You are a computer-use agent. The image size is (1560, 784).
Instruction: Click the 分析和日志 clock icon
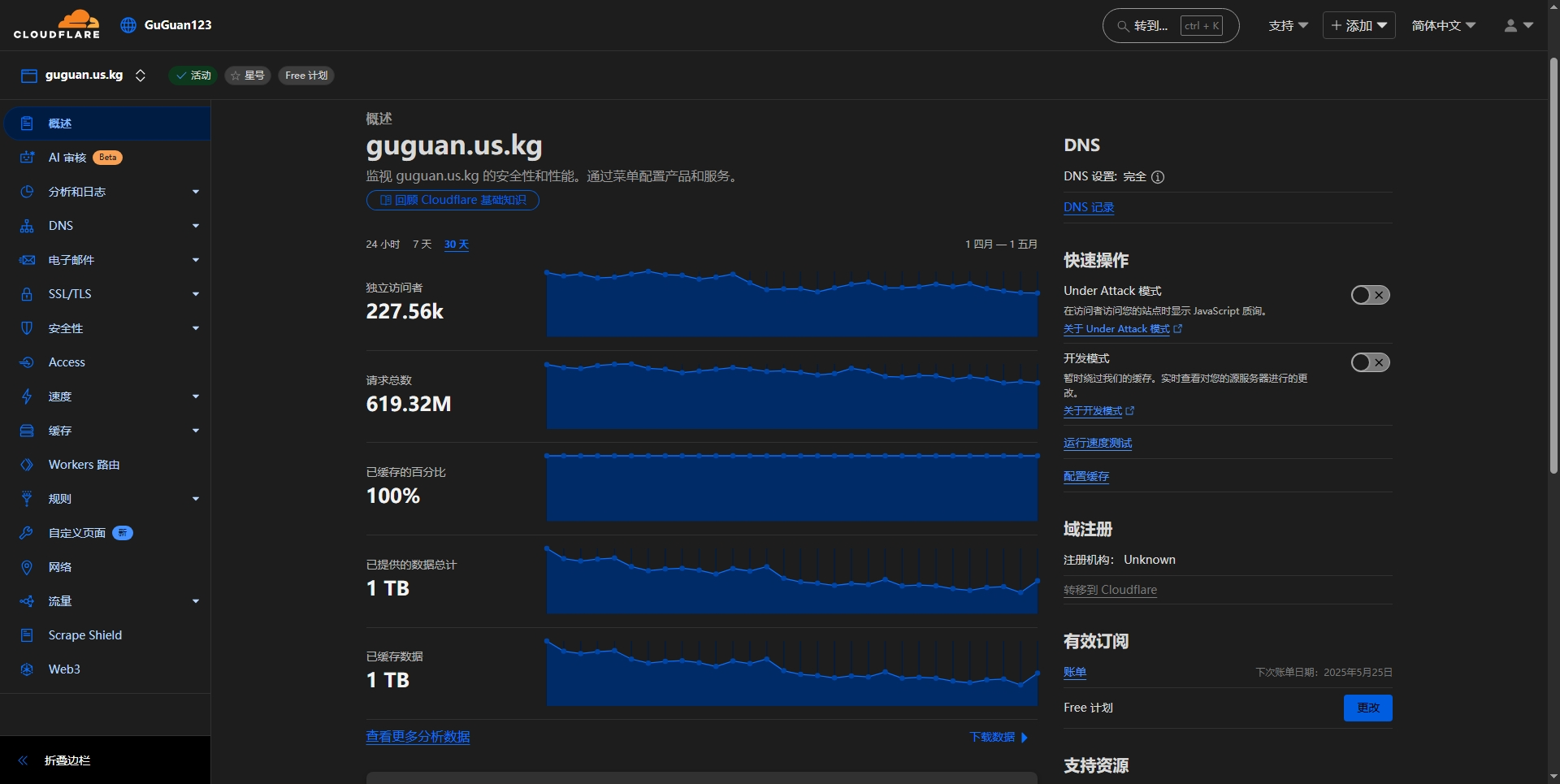tap(27, 192)
